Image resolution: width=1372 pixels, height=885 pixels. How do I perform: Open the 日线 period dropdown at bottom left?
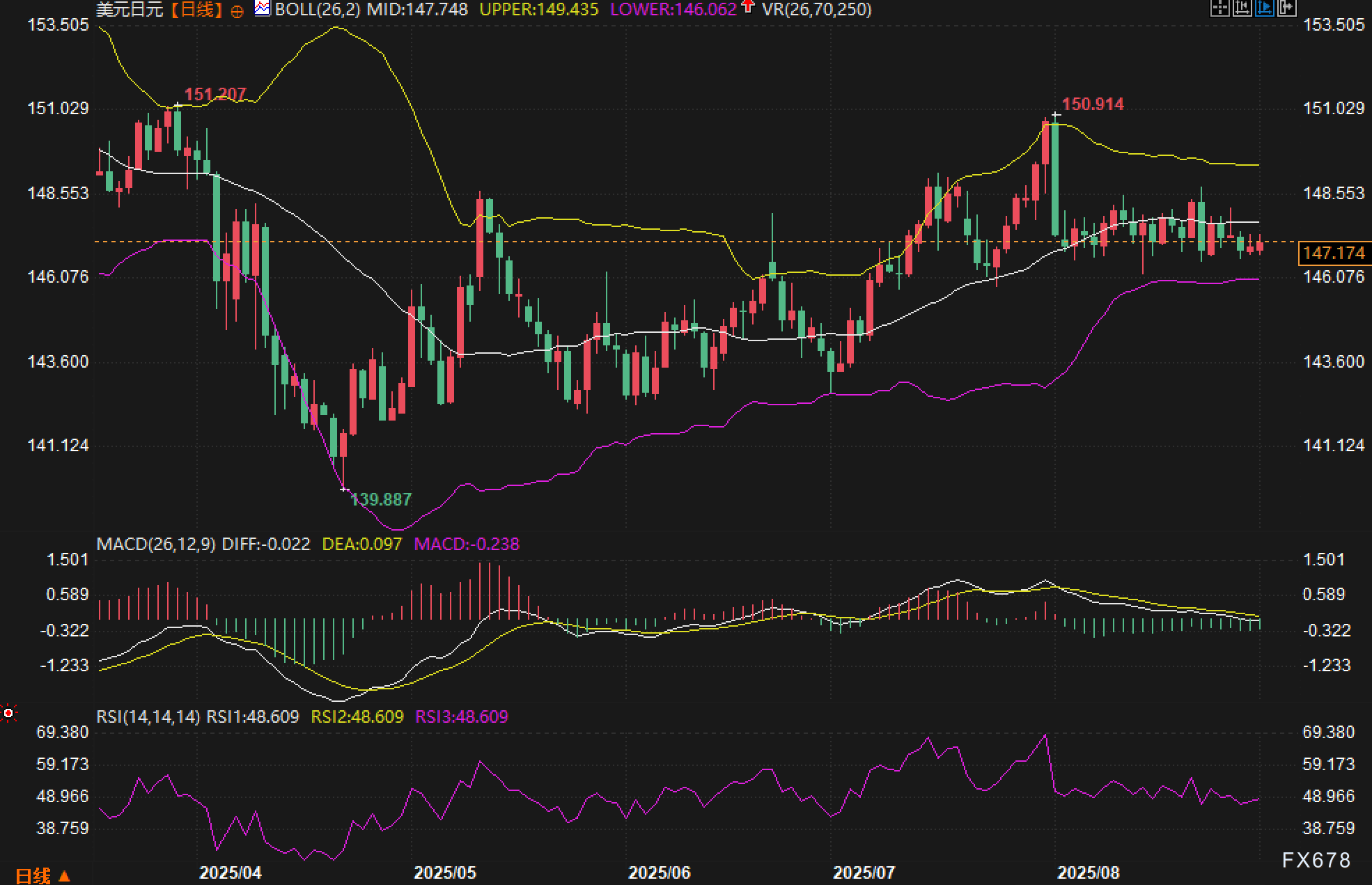42,875
